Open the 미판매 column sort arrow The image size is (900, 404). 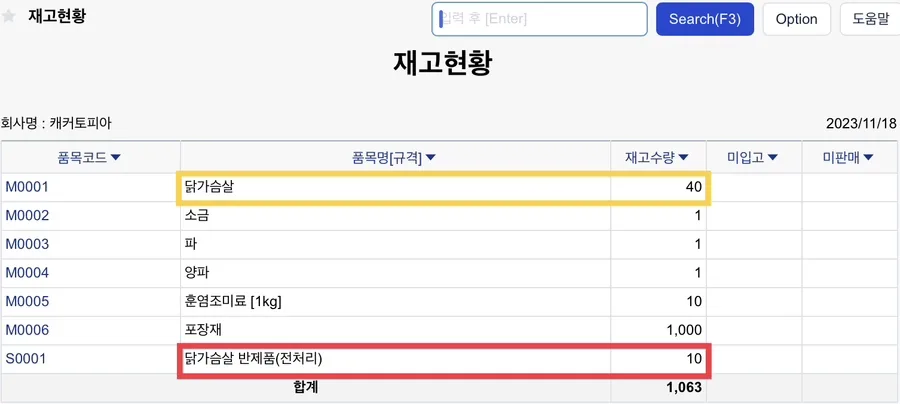(868, 157)
